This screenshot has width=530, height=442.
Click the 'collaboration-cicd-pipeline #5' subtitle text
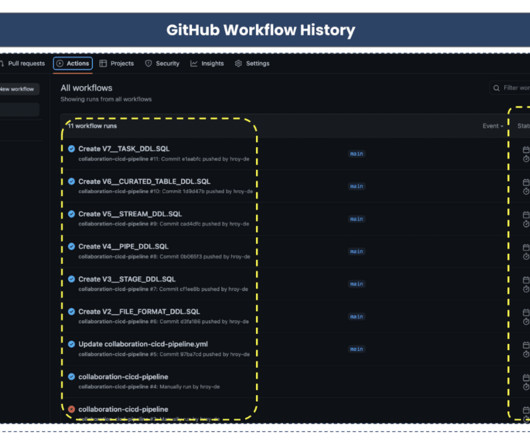click(118, 354)
